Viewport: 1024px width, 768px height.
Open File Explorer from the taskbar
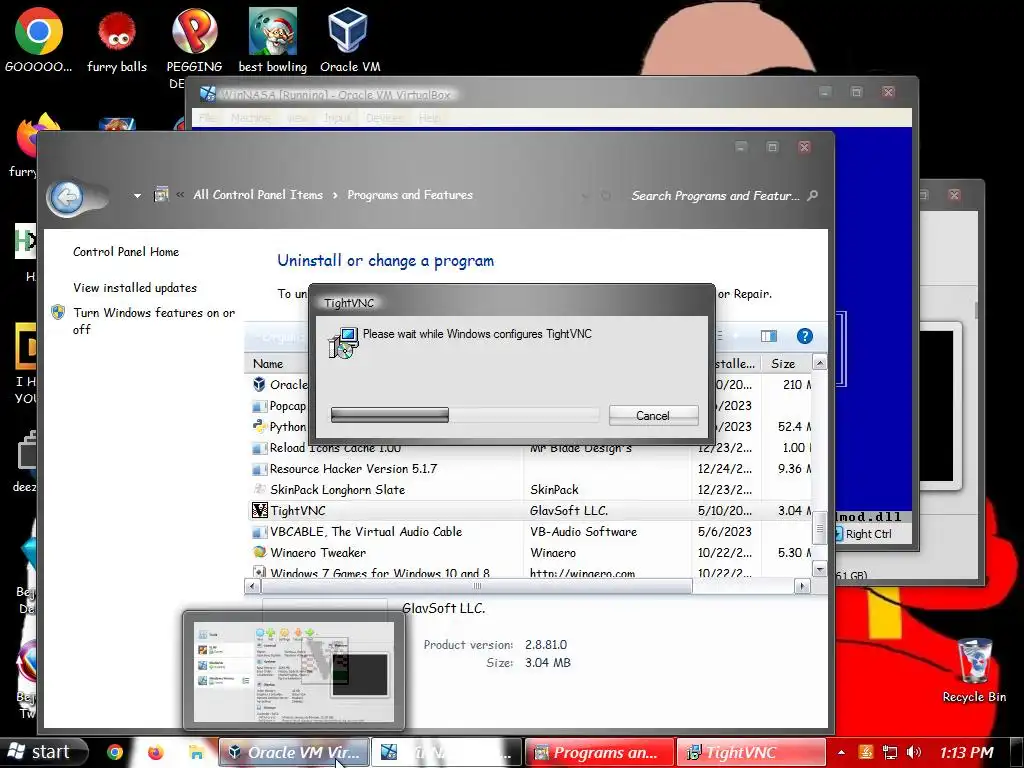click(x=196, y=752)
